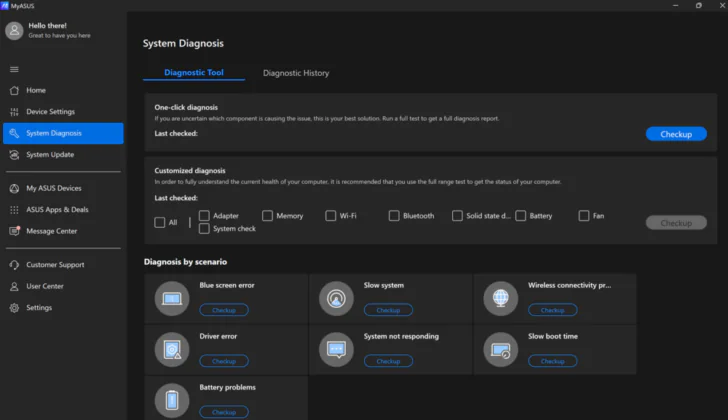Click the Driver error disk icon
The height and width of the screenshot is (420, 728).
pyautogui.click(x=172, y=349)
